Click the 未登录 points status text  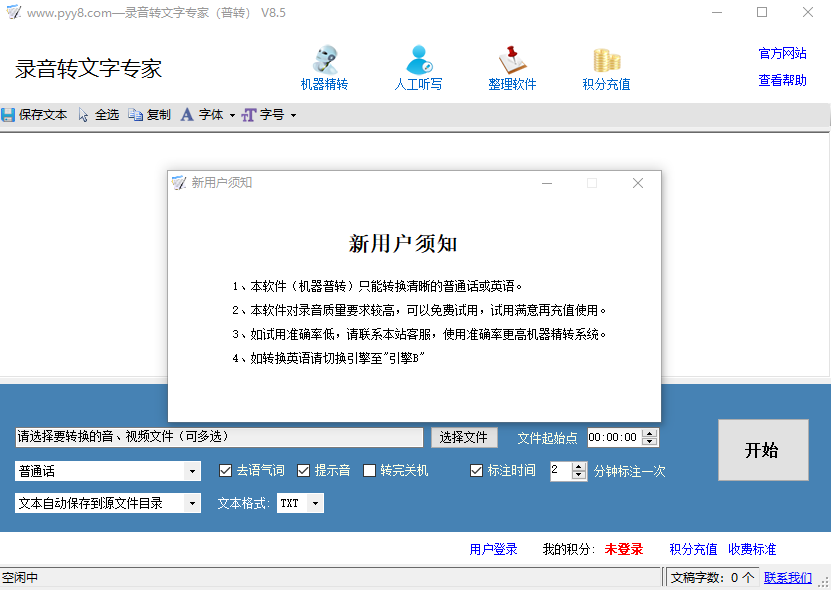pos(624,549)
